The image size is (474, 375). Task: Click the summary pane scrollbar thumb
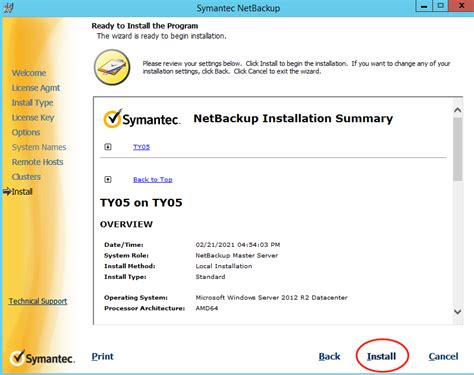coord(458,149)
